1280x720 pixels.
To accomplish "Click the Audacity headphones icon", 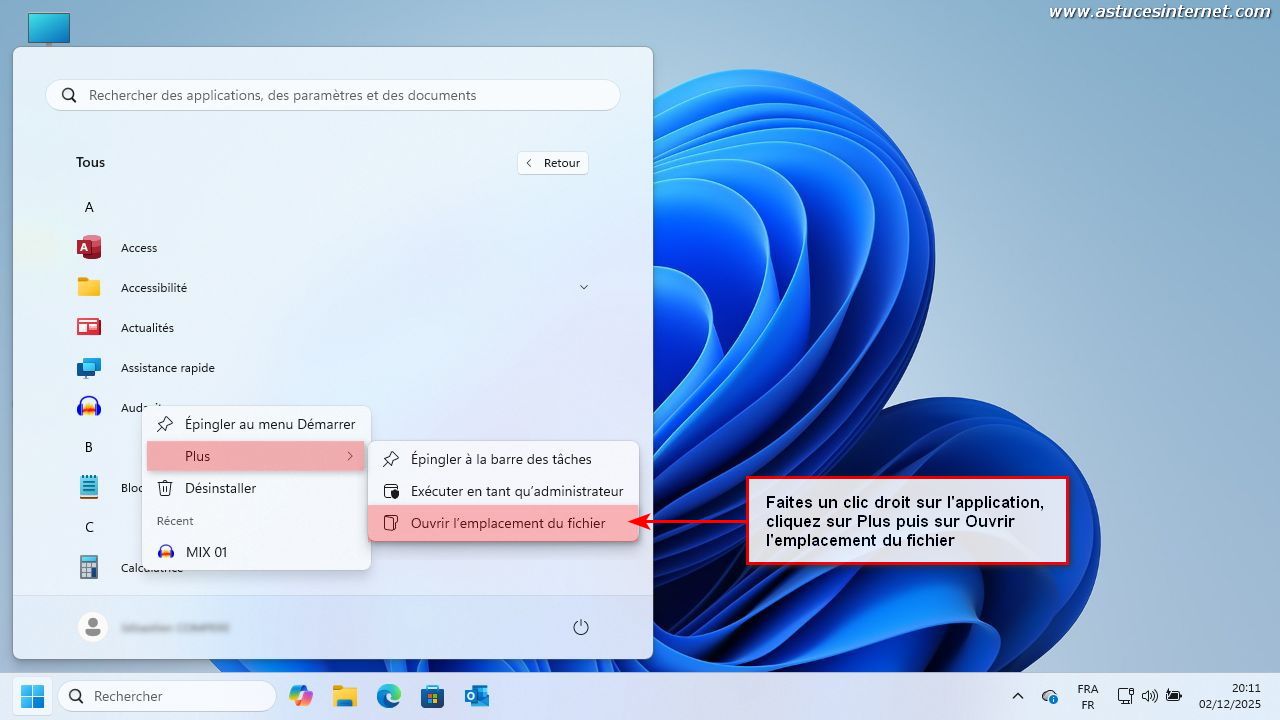I will [x=89, y=407].
